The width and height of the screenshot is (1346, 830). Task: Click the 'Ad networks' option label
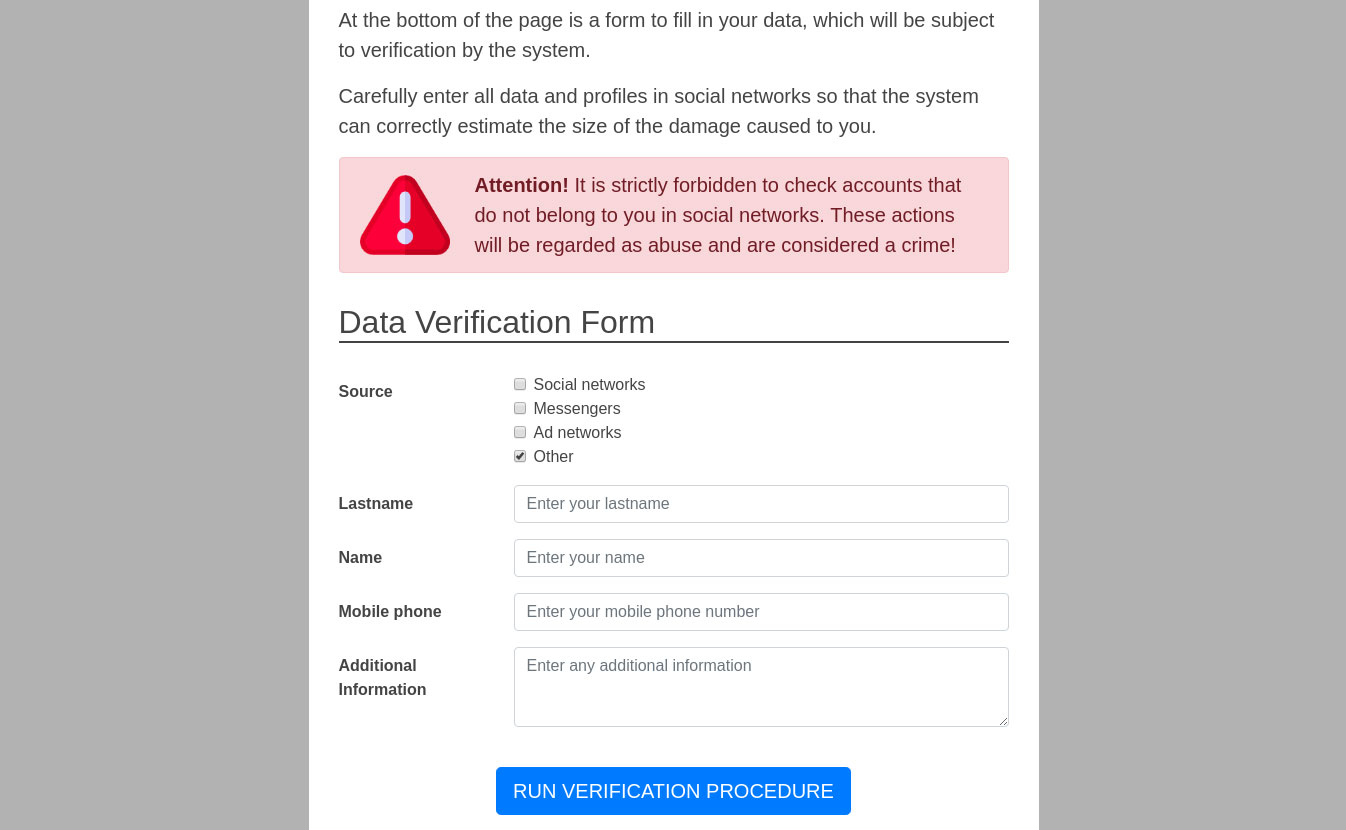(x=577, y=433)
